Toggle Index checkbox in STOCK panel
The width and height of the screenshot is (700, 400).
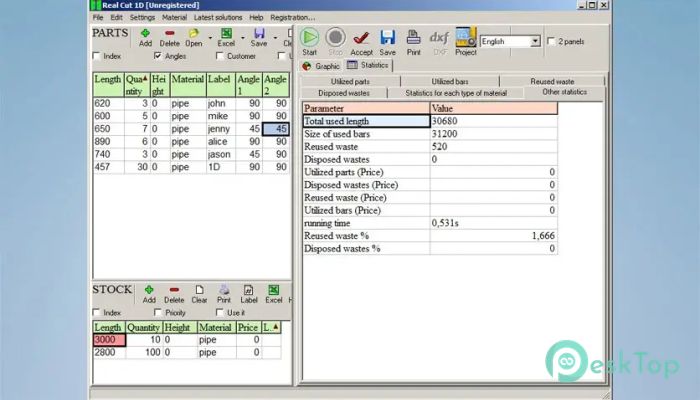tap(96, 312)
